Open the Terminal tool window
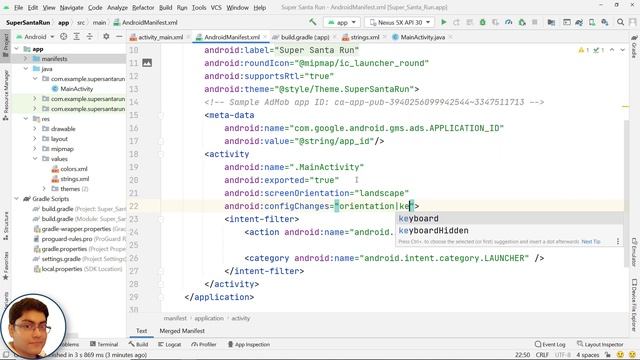Viewport: 640px width, 360px height. point(104,344)
